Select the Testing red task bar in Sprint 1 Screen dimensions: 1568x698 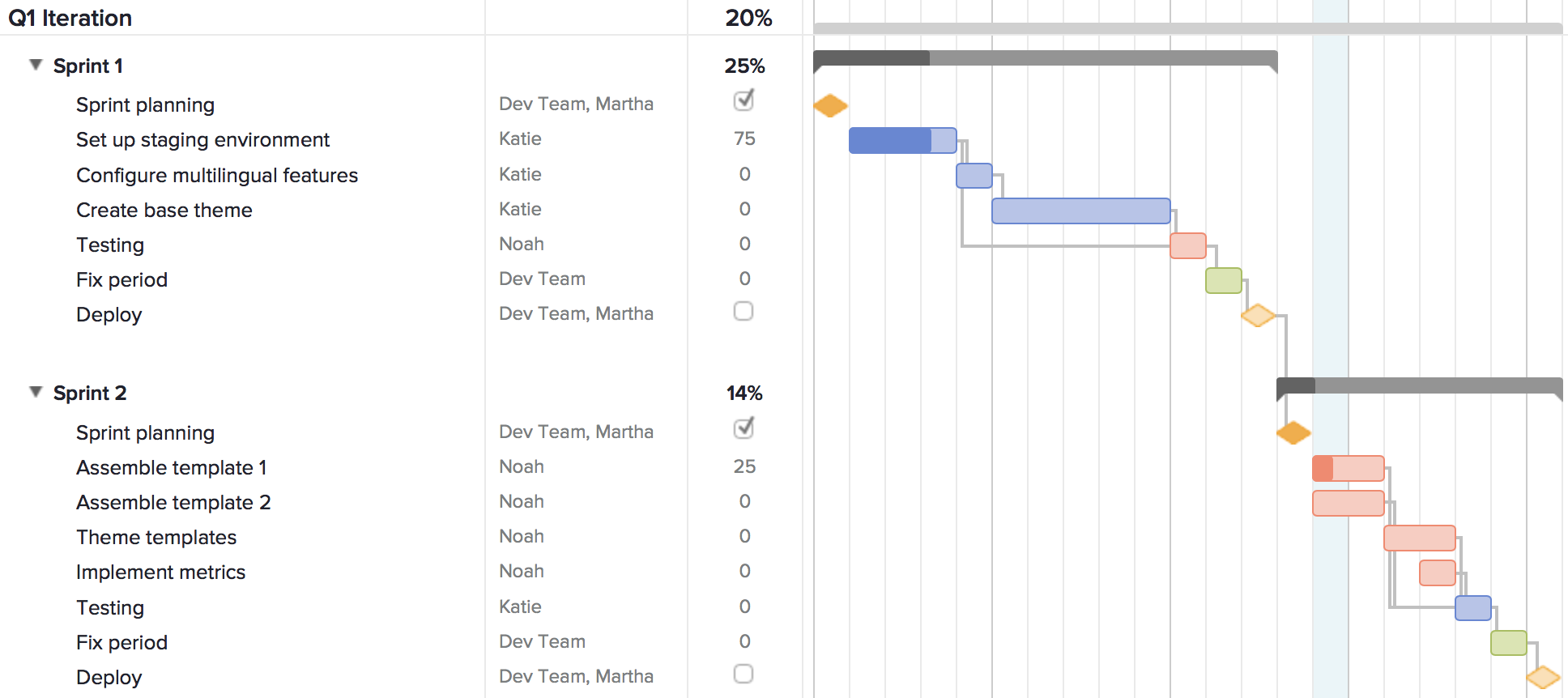[1187, 245]
